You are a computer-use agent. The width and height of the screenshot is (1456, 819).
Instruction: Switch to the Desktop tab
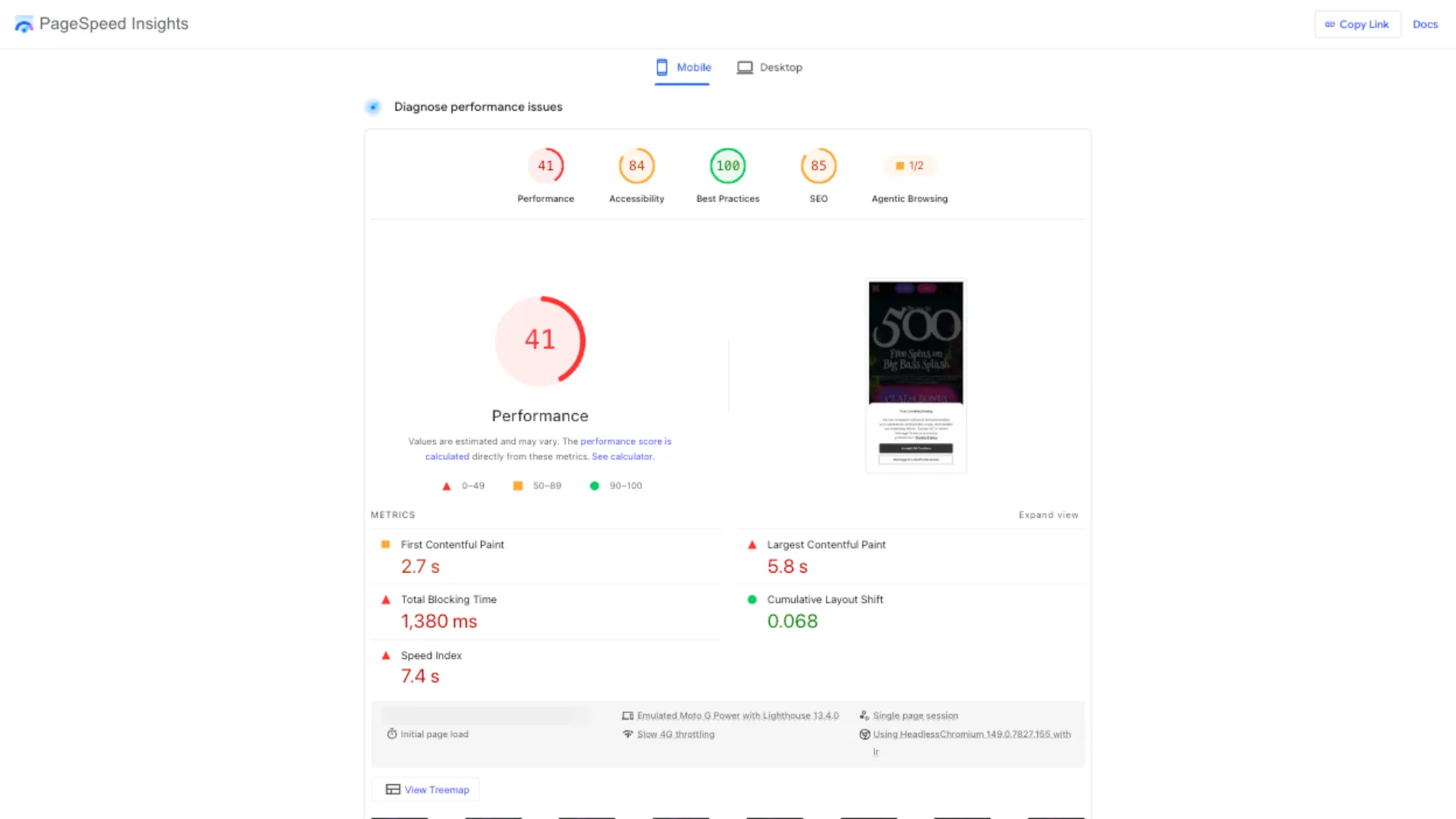(769, 67)
